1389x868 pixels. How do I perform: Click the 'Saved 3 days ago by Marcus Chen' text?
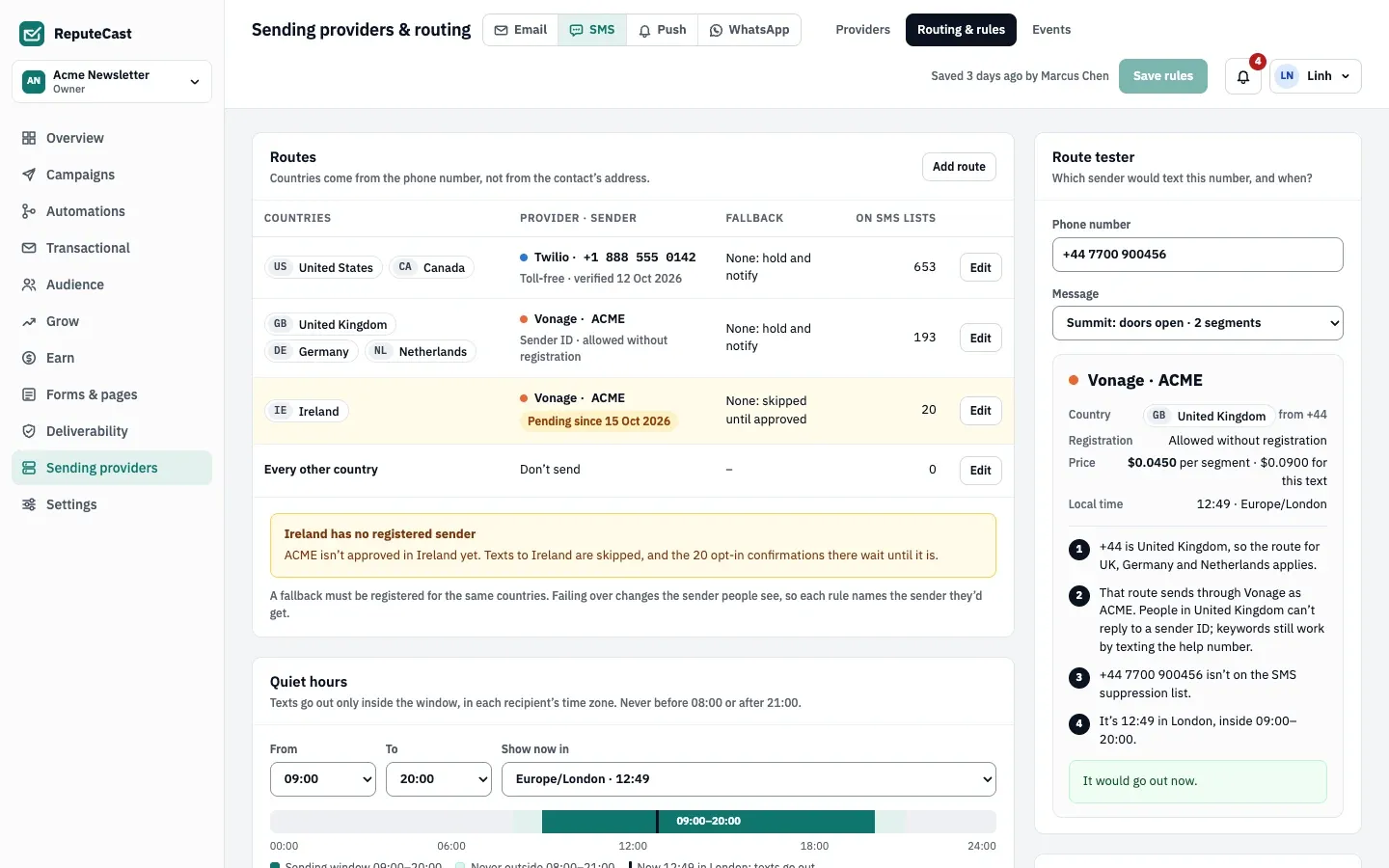(1020, 76)
